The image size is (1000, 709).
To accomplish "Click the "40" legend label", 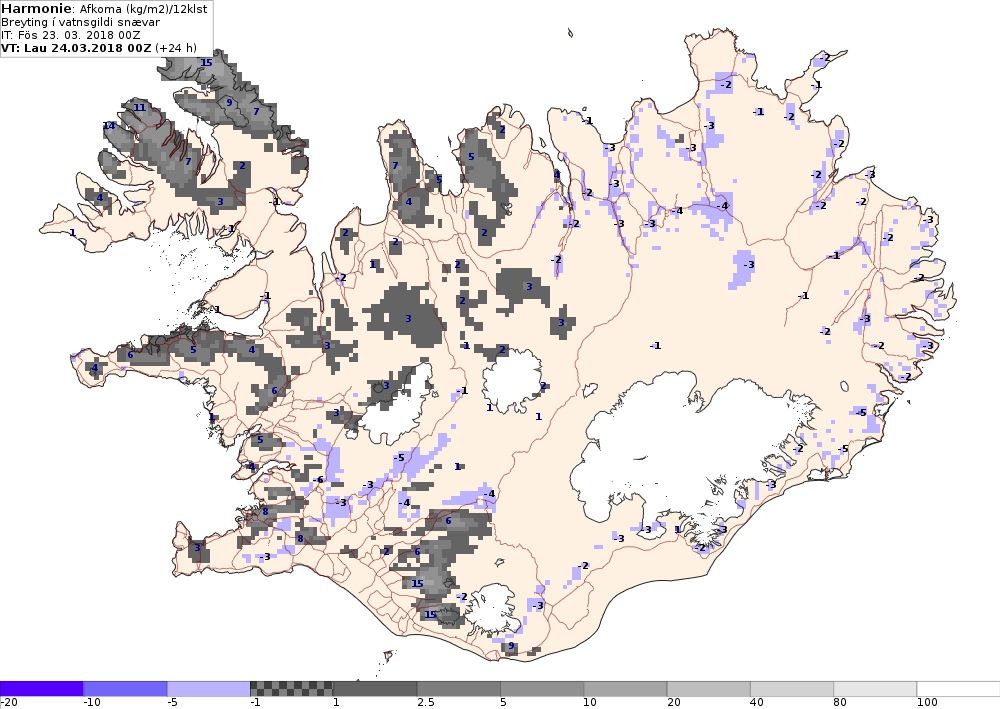I will (757, 703).
